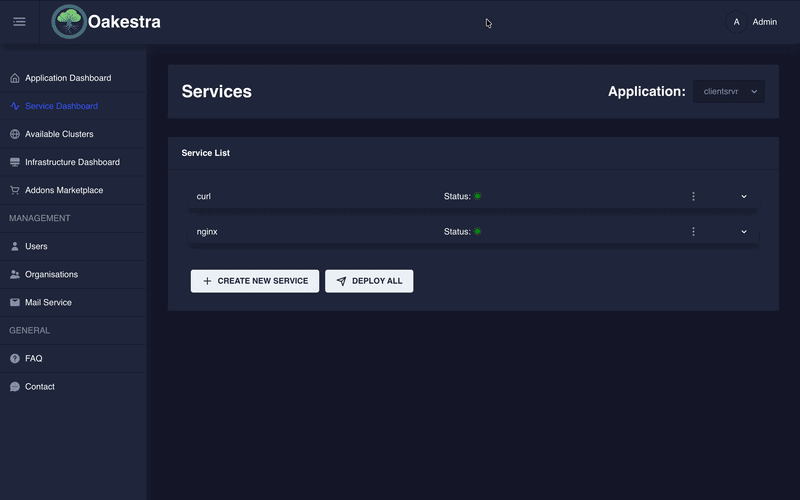This screenshot has height=500, width=800.
Task: Expand the curl service row chevron
Action: [744, 197]
